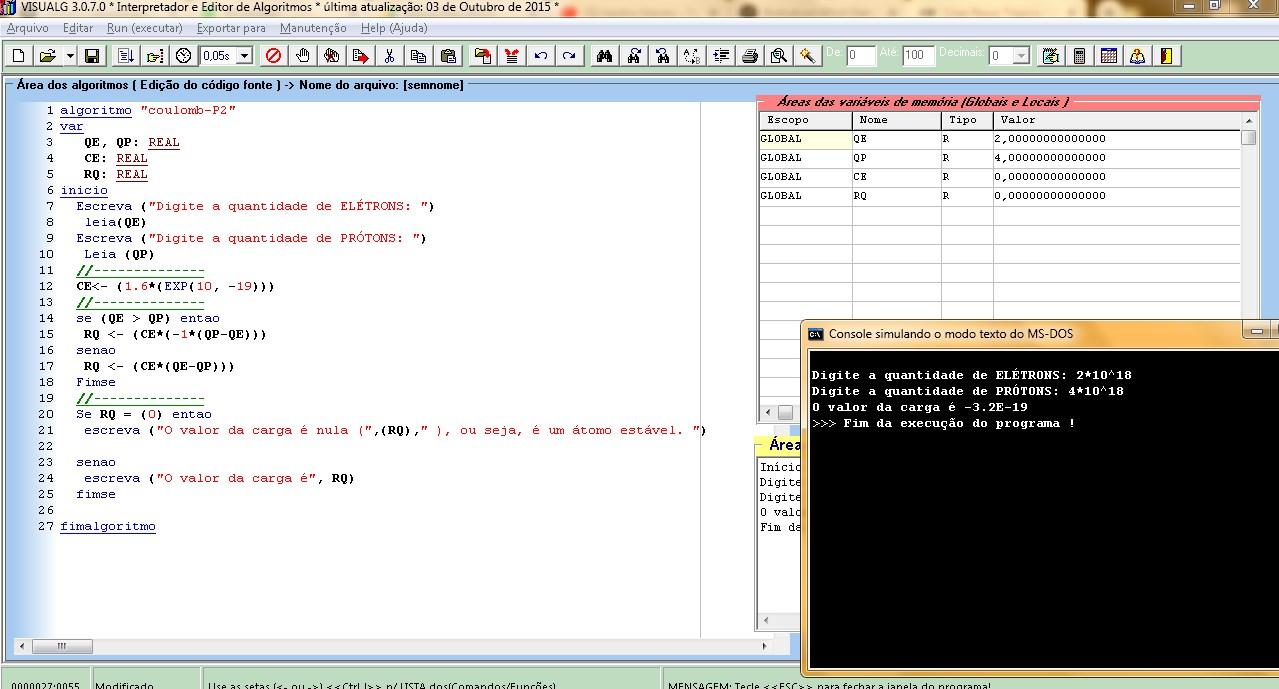Image resolution: width=1279 pixels, height=689 pixels.
Task: Open the Editar menu
Action: click(78, 28)
